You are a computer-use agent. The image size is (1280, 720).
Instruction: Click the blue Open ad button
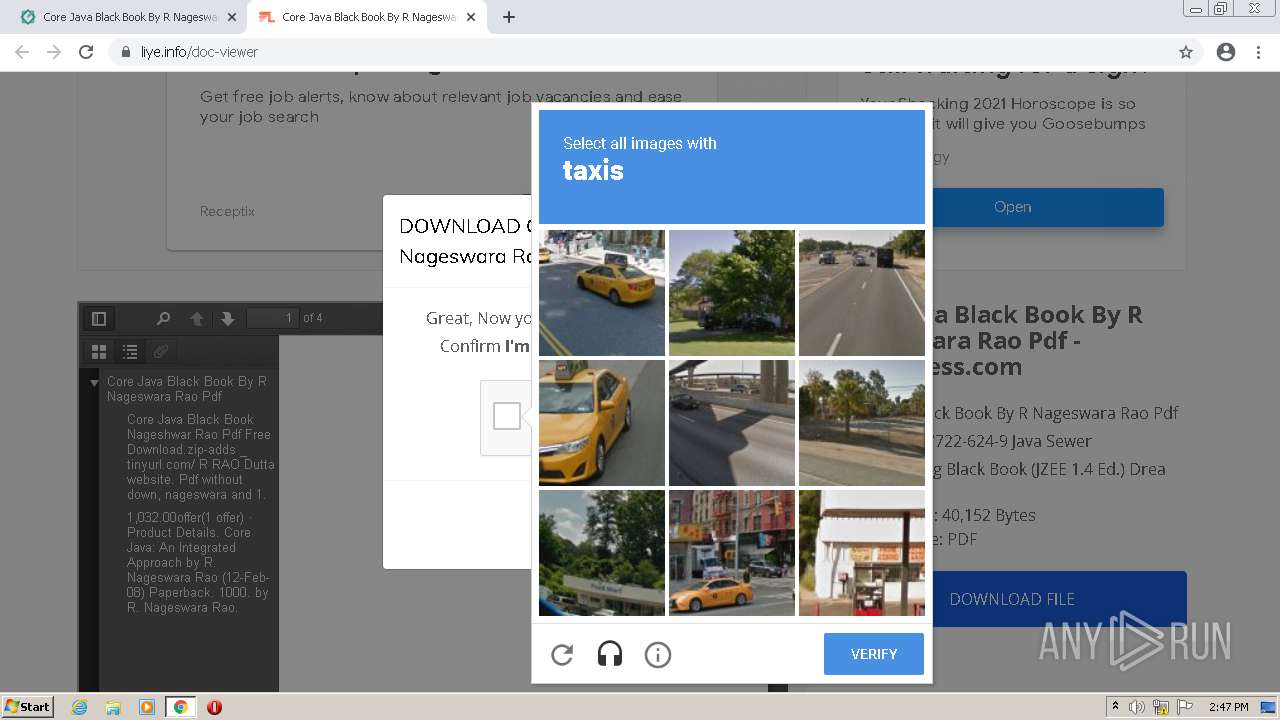1012,207
